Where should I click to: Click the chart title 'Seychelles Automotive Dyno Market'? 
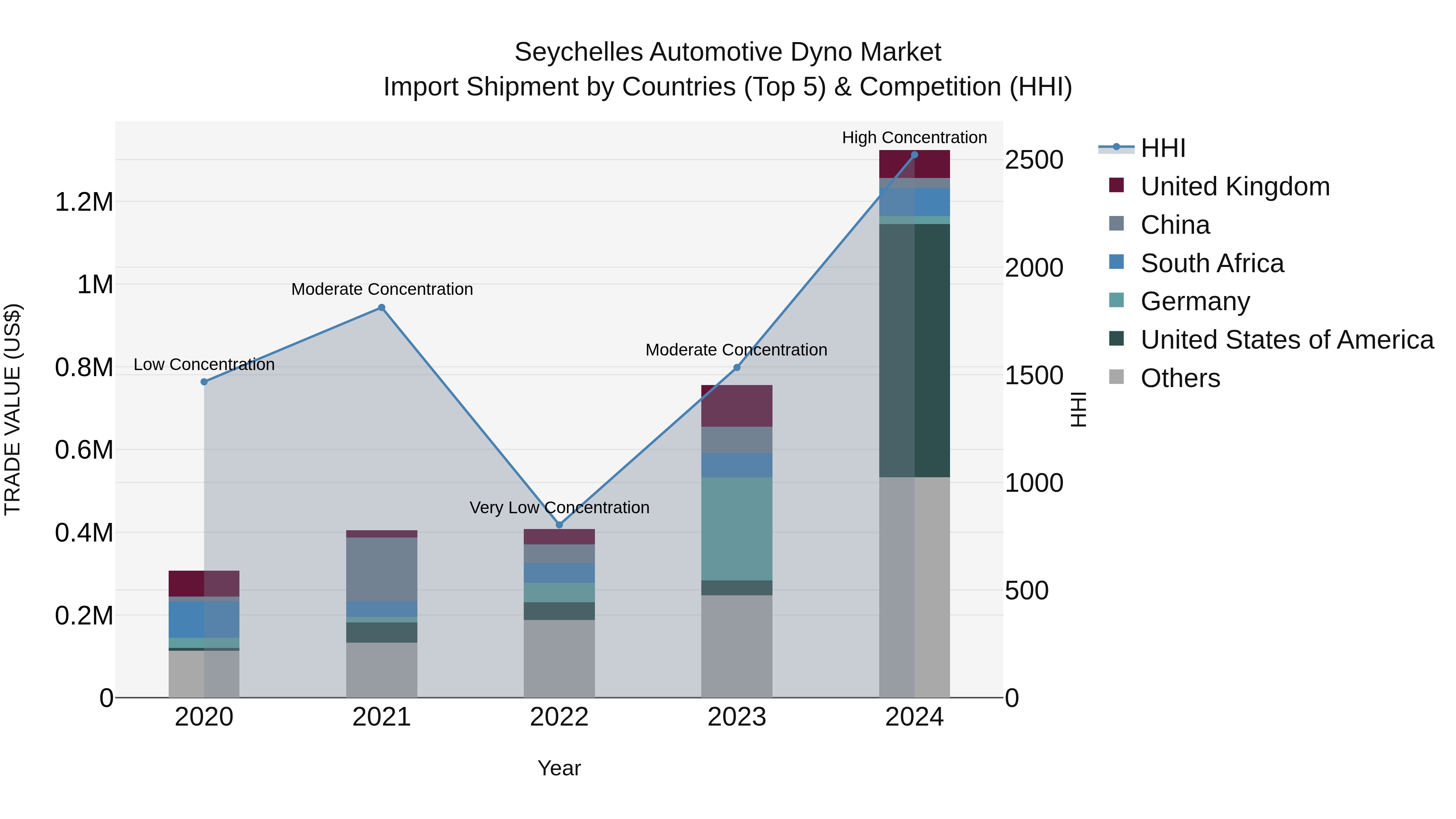(728, 52)
